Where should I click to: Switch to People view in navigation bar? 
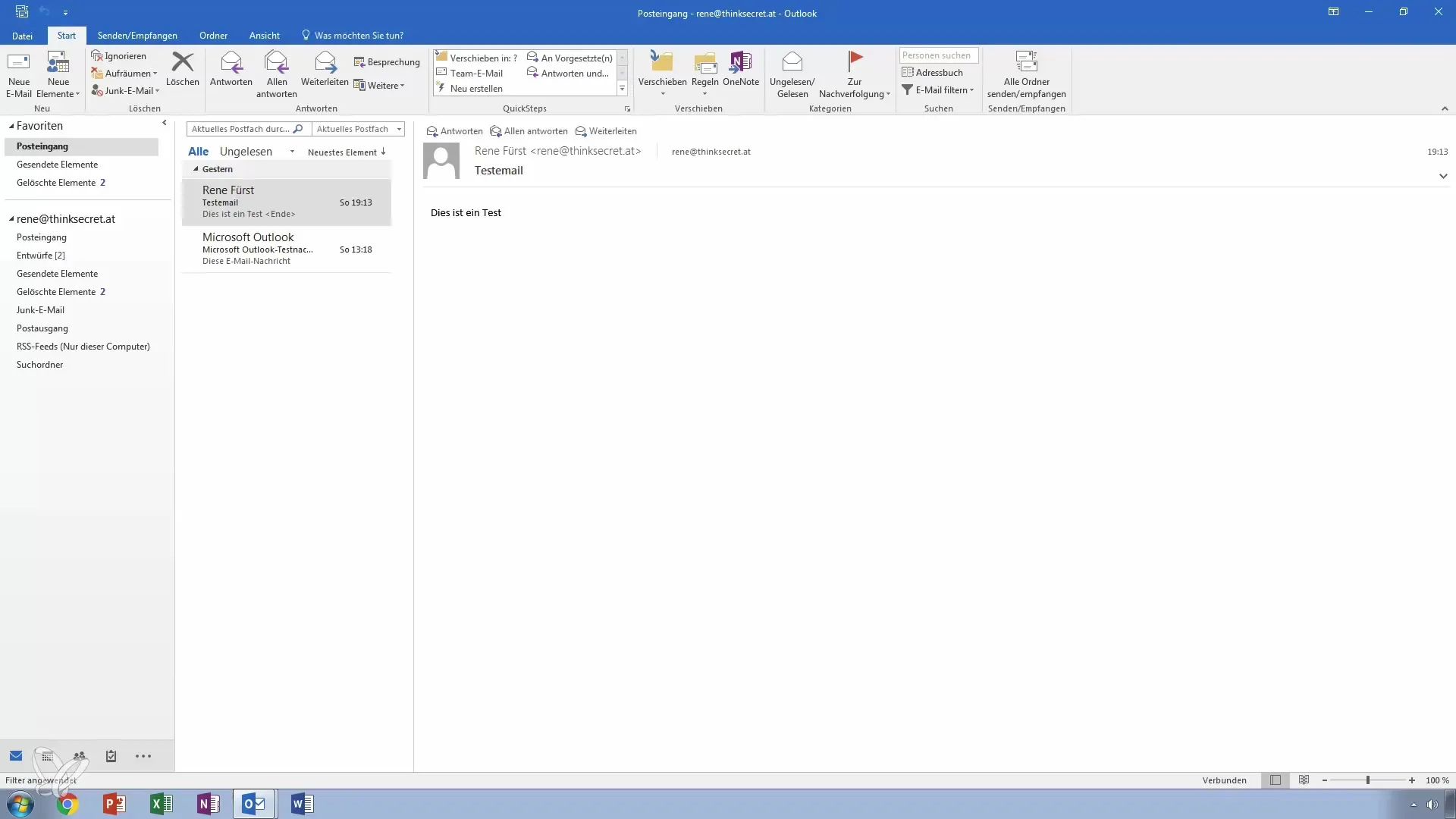(x=79, y=756)
